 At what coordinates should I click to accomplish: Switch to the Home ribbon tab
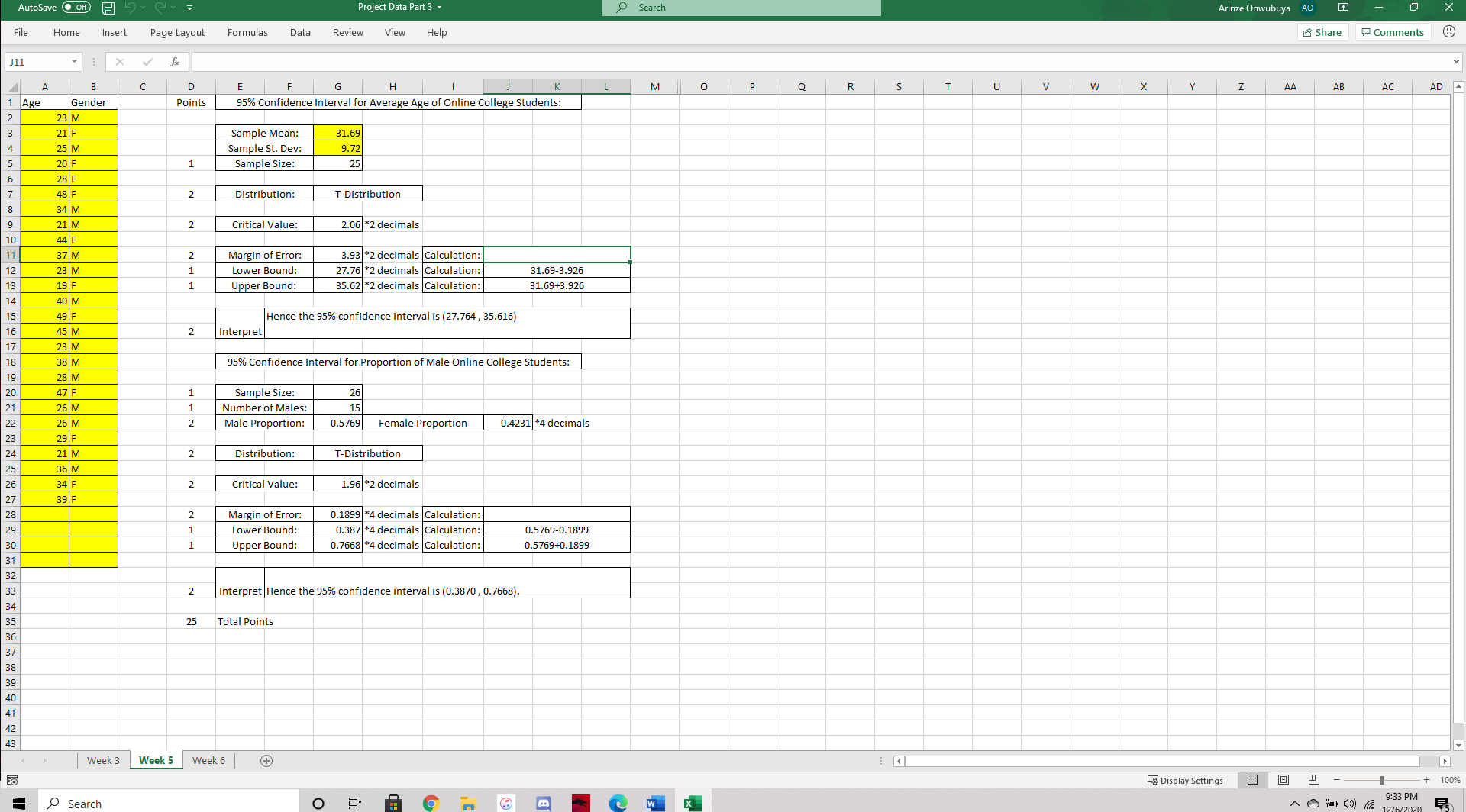point(66,32)
